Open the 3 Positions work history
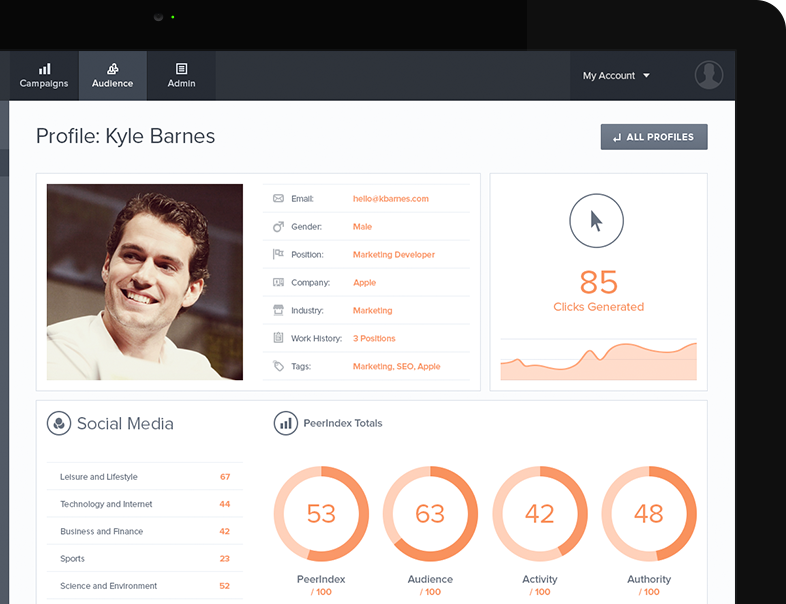Image resolution: width=786 pixels, height=604 pixels. 374,338
